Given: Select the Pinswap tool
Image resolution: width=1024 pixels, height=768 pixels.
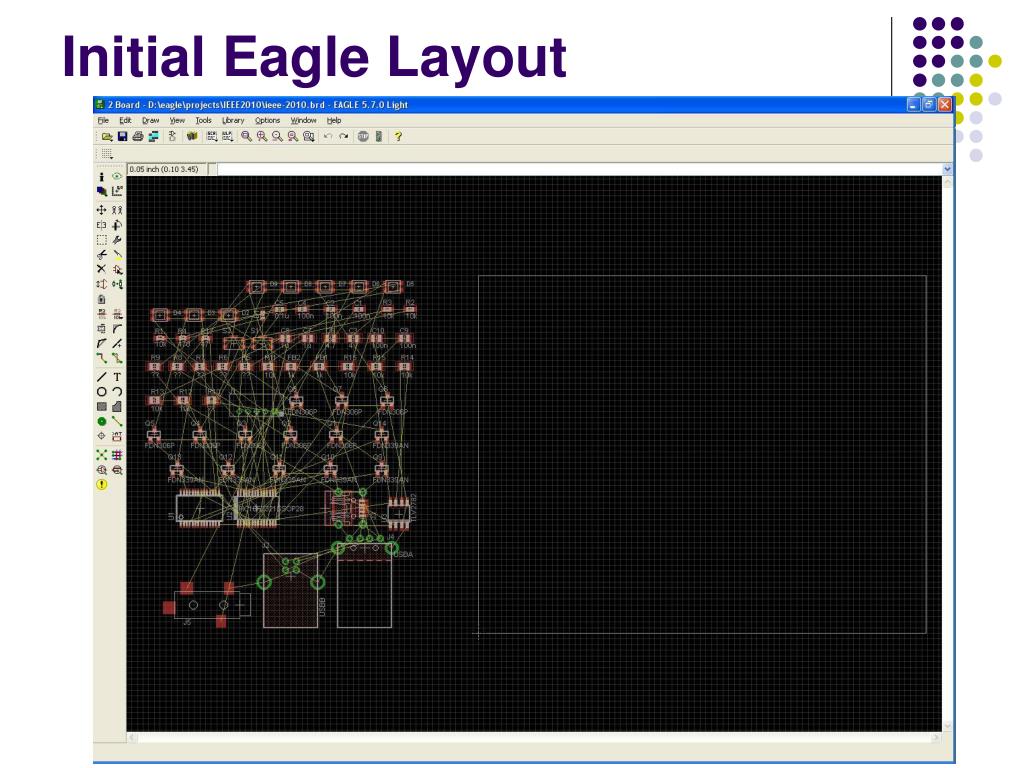Looking at the screenshot, I should (x=101, y=284).
